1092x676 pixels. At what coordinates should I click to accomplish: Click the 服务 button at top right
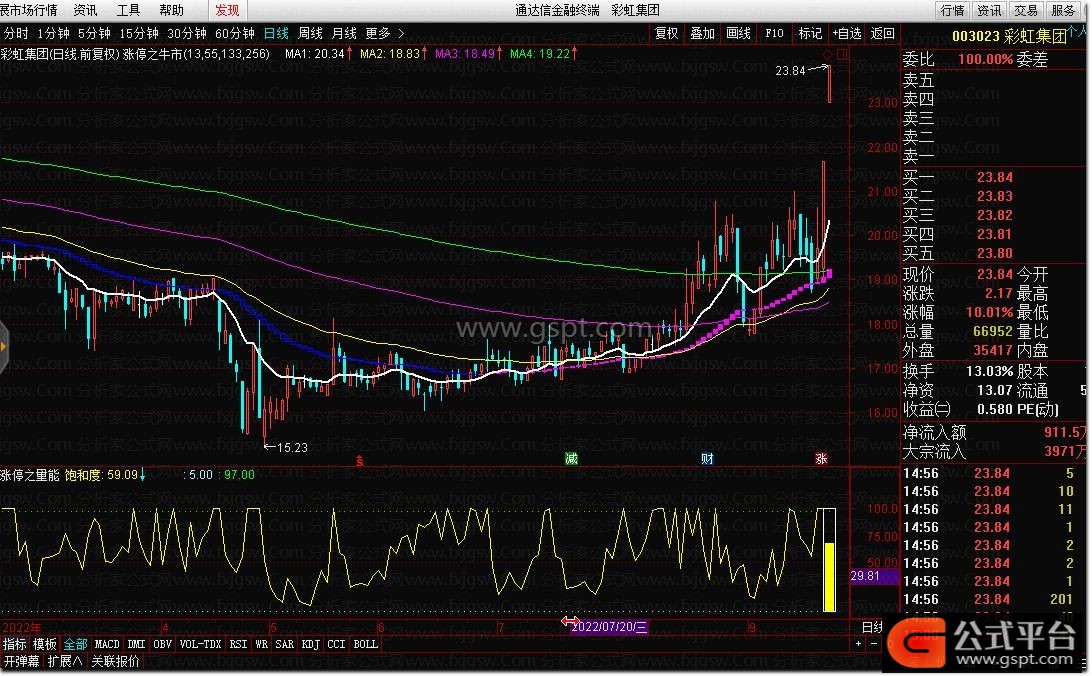(x=1063, y=10)
